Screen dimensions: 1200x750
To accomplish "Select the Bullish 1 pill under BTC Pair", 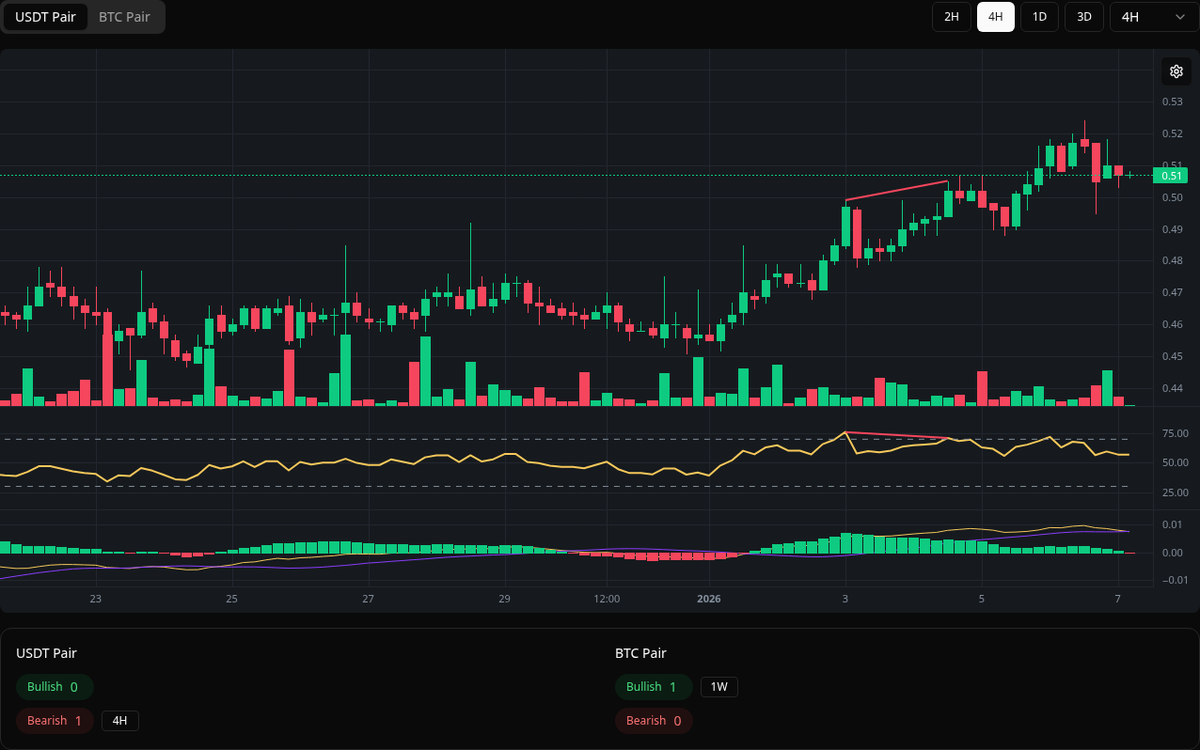I will 653,687.
